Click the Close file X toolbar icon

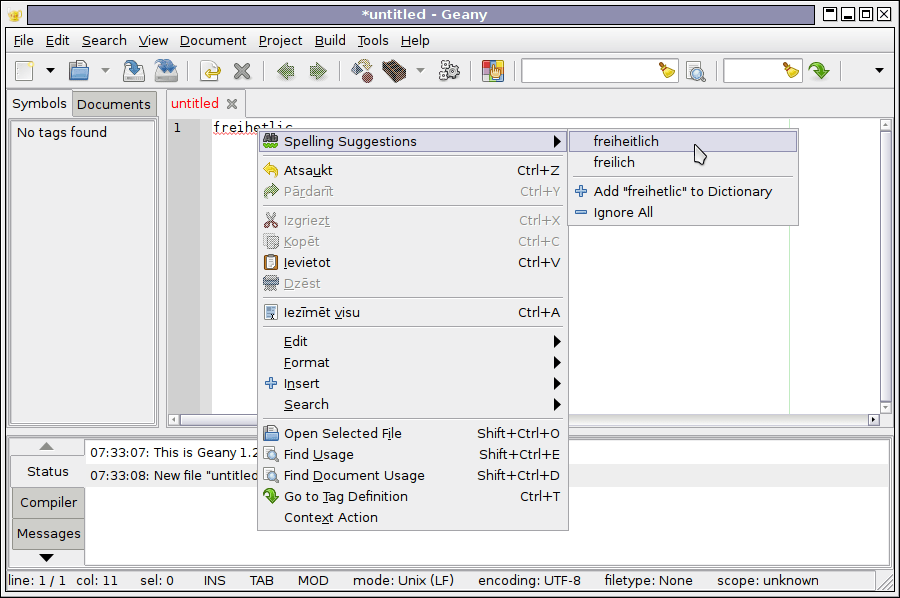(x=242, y=71)
